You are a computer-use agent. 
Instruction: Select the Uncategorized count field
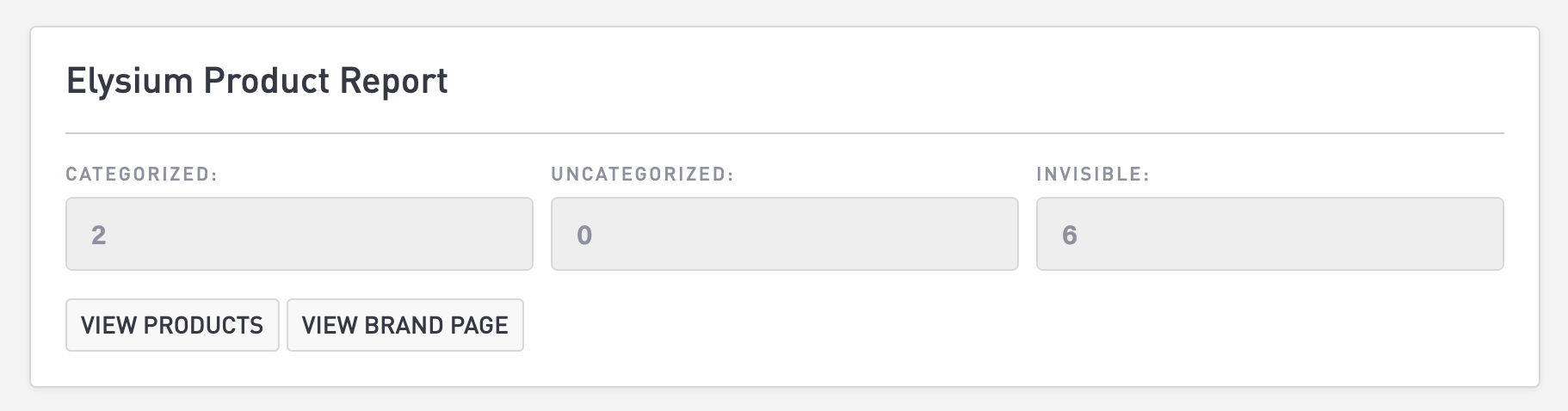(784, 234)
